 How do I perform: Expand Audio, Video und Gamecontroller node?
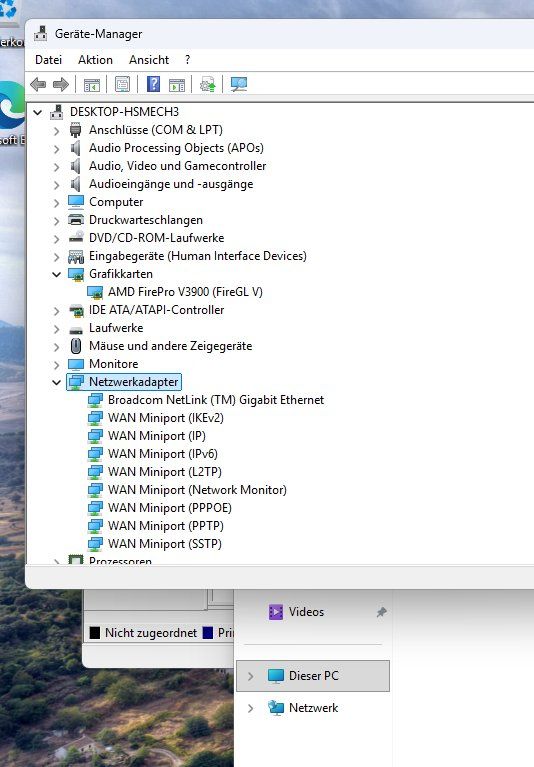[x=56, y=167]
